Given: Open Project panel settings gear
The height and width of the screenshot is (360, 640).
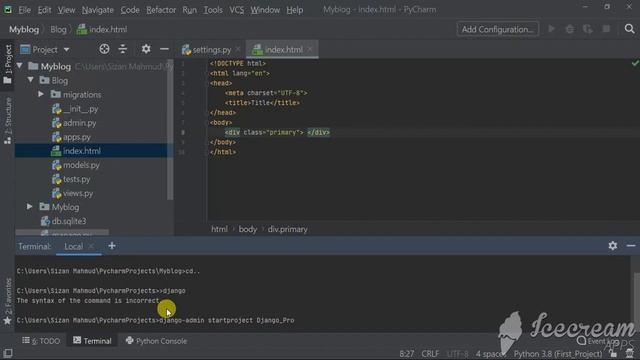Looking at the screenshot, I should 146,49.
